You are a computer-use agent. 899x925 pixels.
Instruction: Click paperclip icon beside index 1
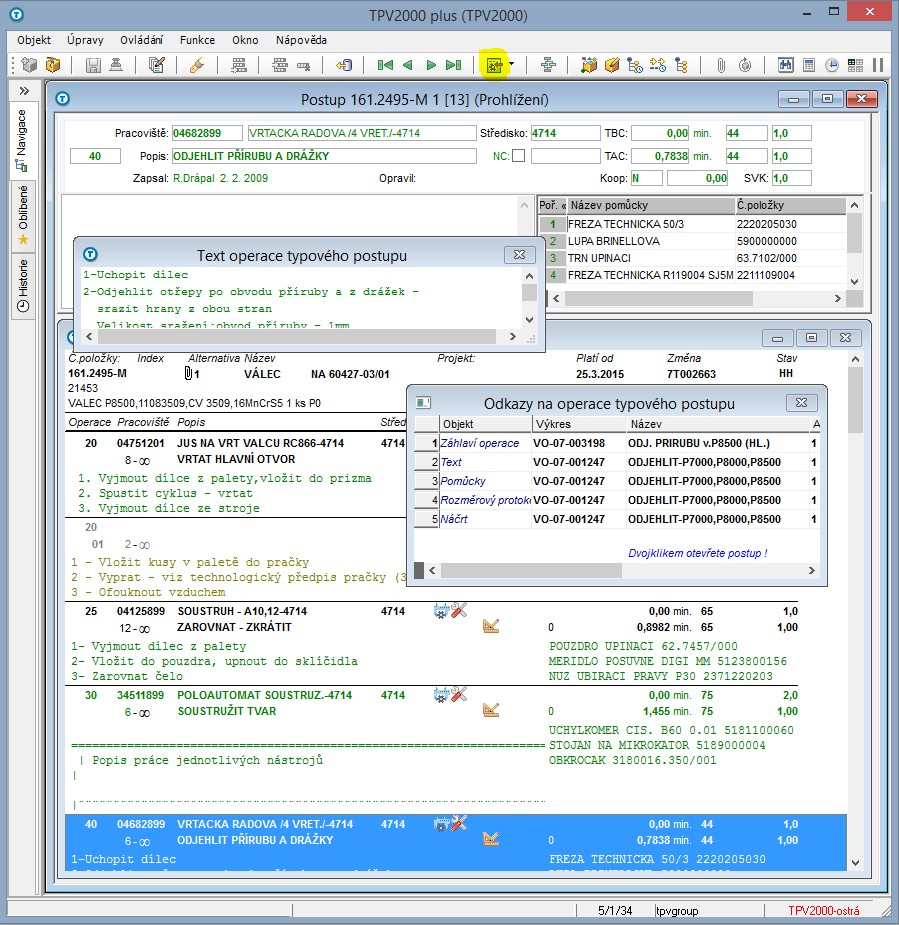(x=188, y=373)
